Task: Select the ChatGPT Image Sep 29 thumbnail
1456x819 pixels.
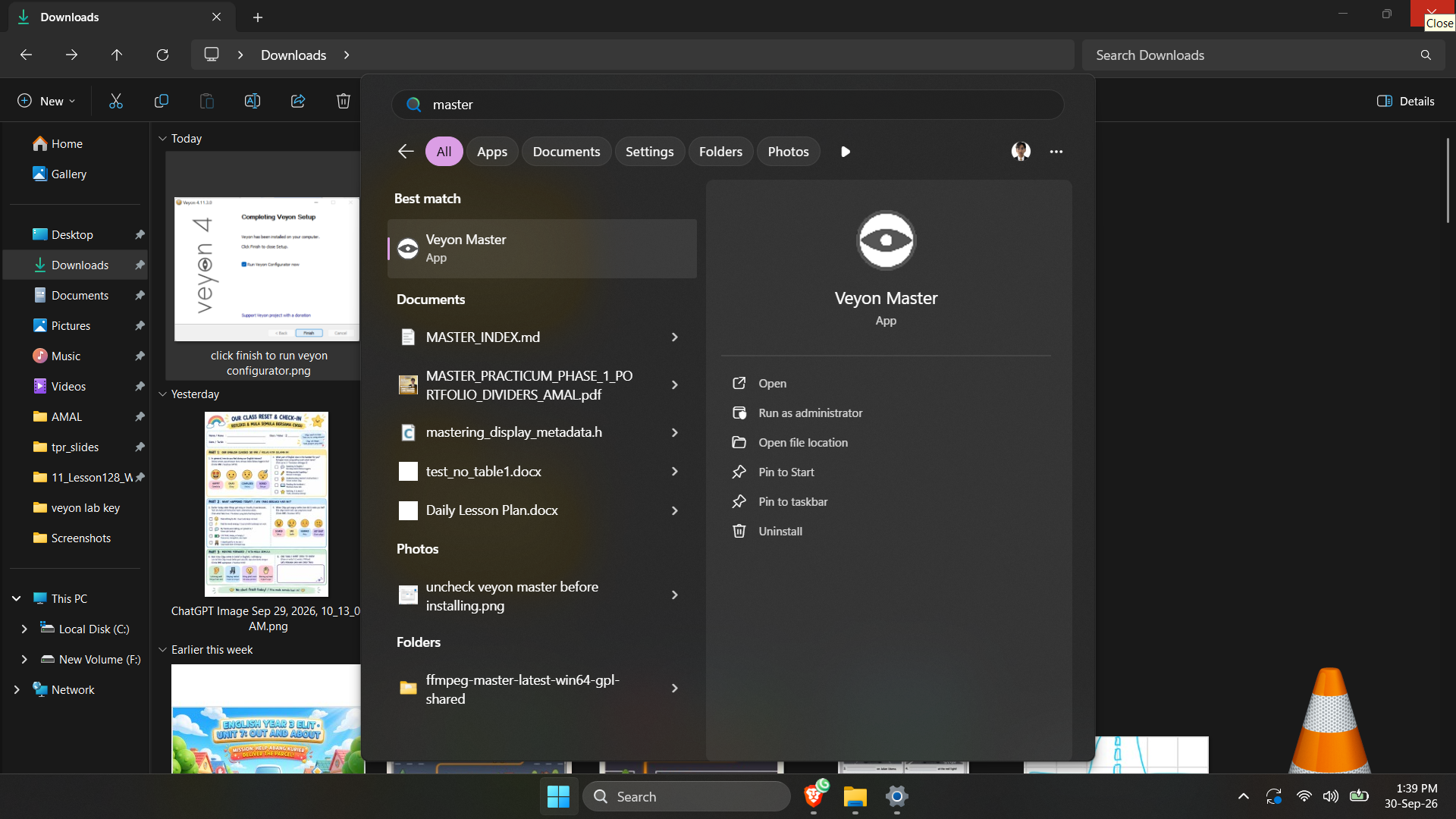Action: coord(266,504)
